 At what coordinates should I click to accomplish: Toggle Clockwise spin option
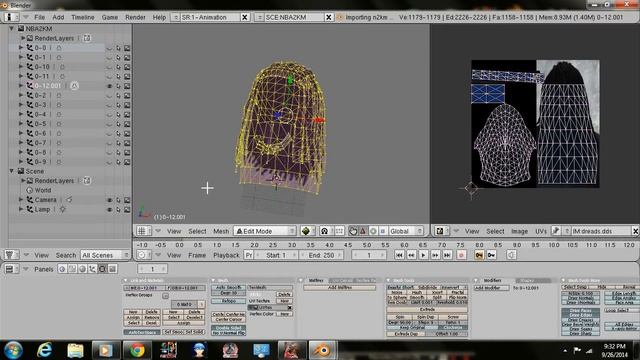[453, 327]
